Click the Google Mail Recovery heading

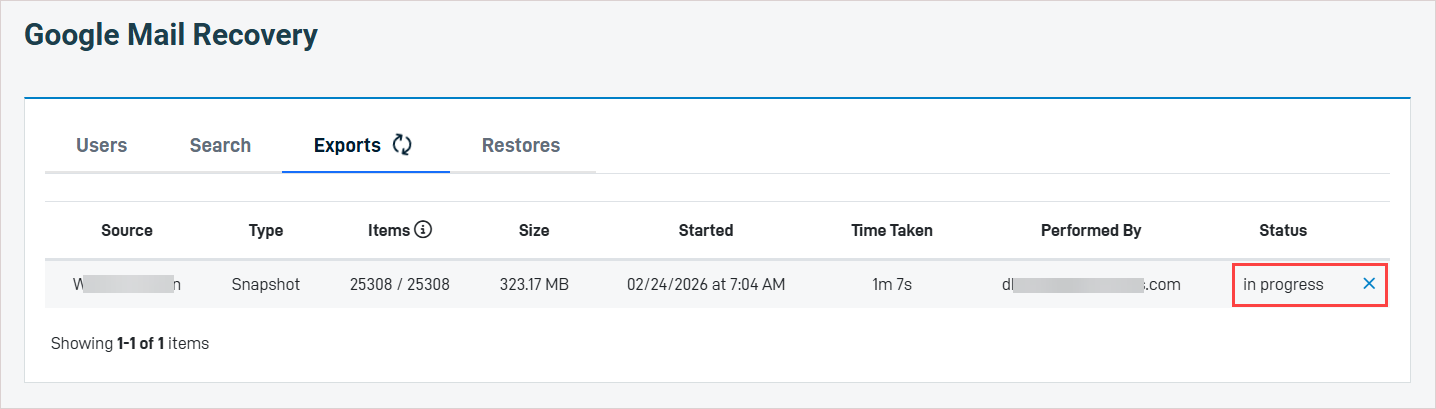tap(171, 36)
